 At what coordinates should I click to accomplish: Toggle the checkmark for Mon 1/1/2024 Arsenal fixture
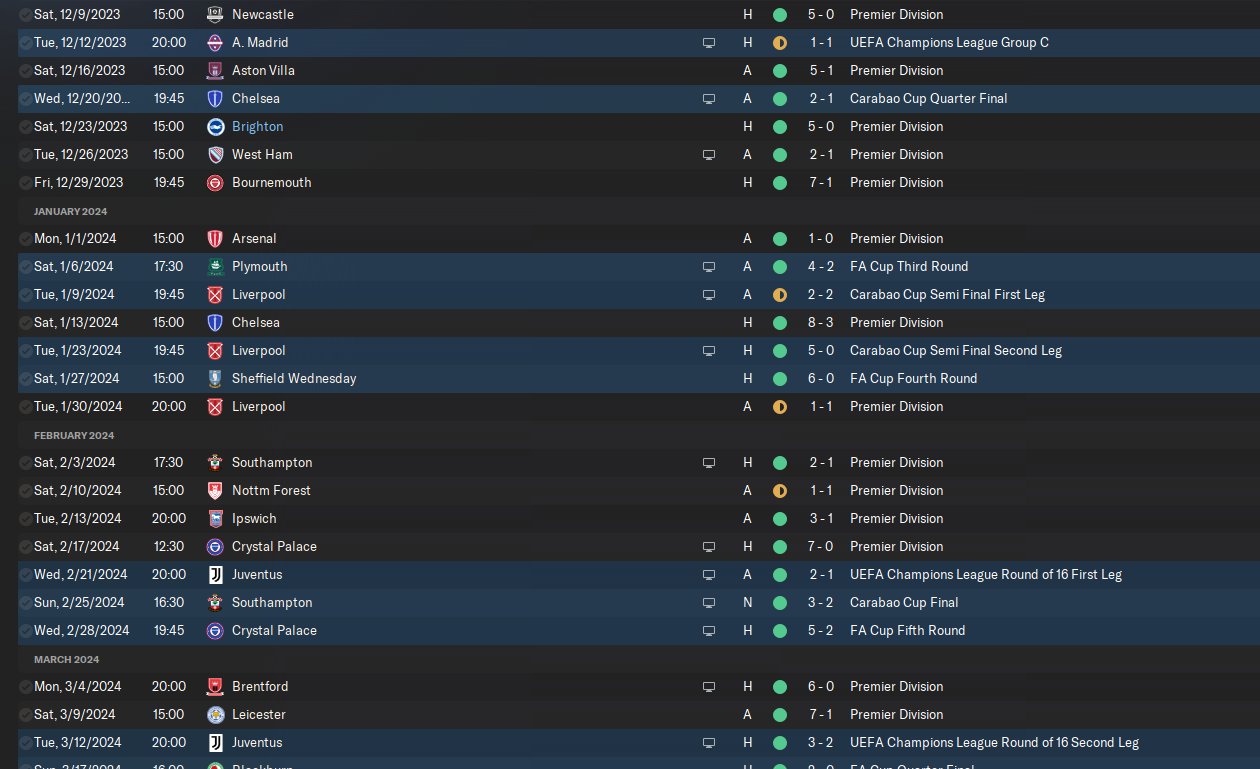pos(25,239)
